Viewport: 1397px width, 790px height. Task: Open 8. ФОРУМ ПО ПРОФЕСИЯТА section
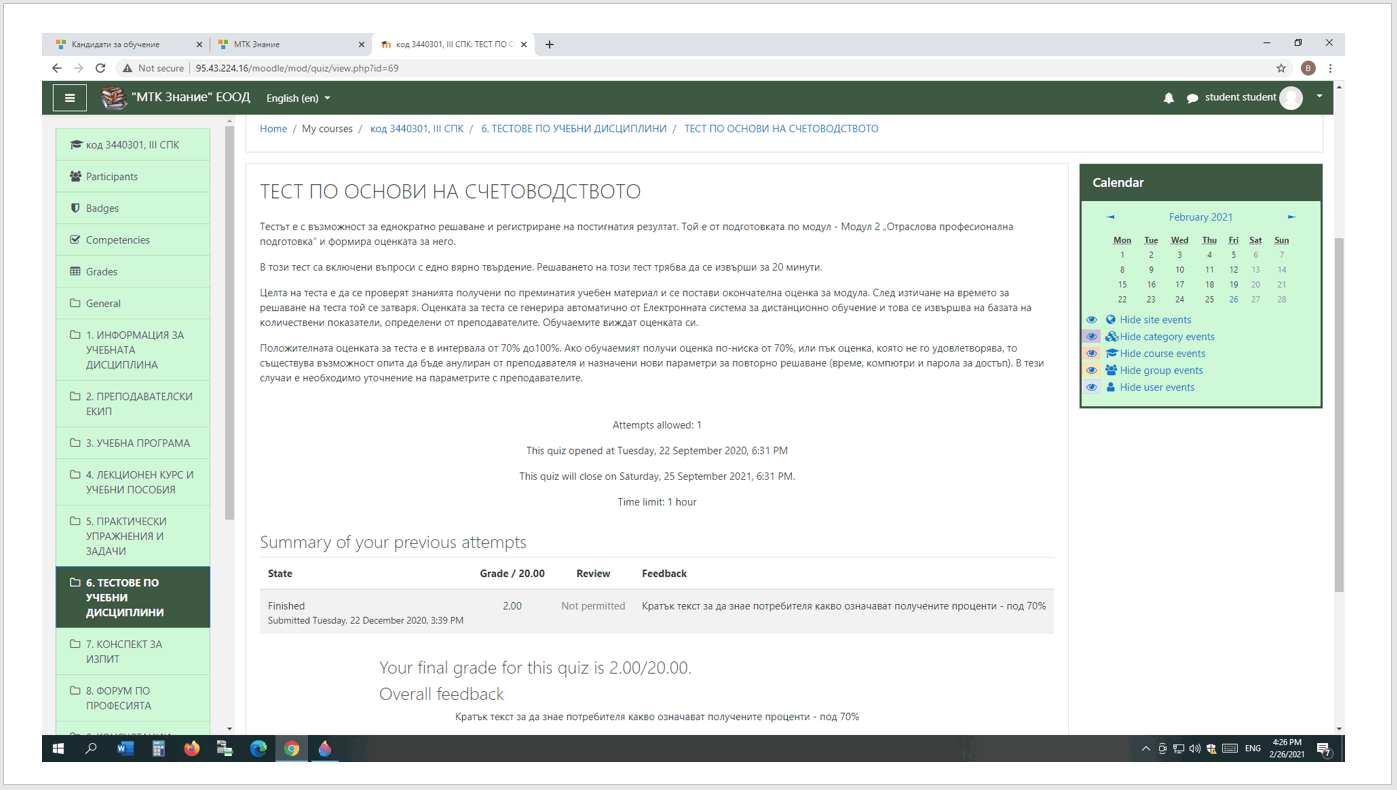(133, 698)
